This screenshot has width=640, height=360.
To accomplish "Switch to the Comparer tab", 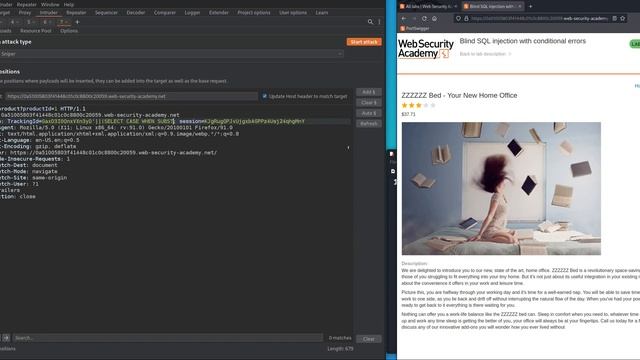I will pyautogui.click(x=165, y=13).
